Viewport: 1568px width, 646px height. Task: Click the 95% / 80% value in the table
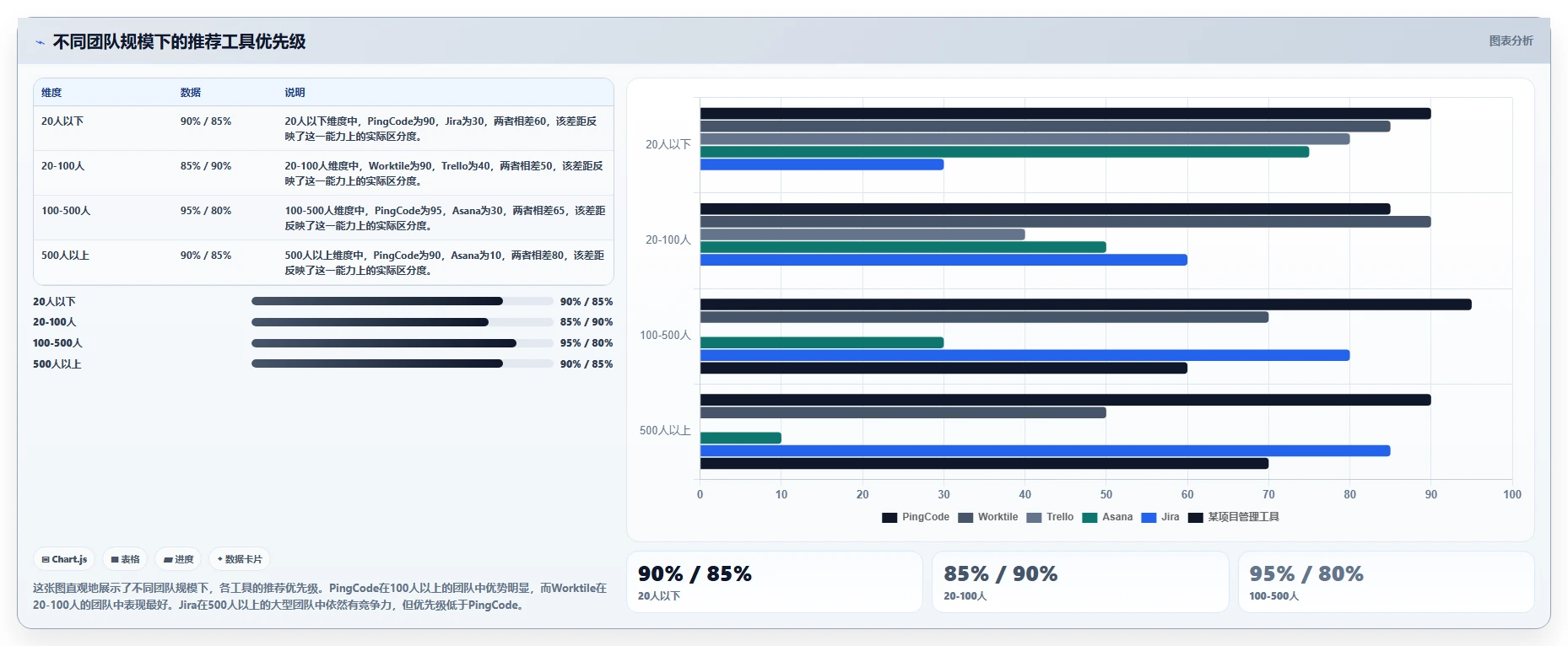tap(206, 211)
